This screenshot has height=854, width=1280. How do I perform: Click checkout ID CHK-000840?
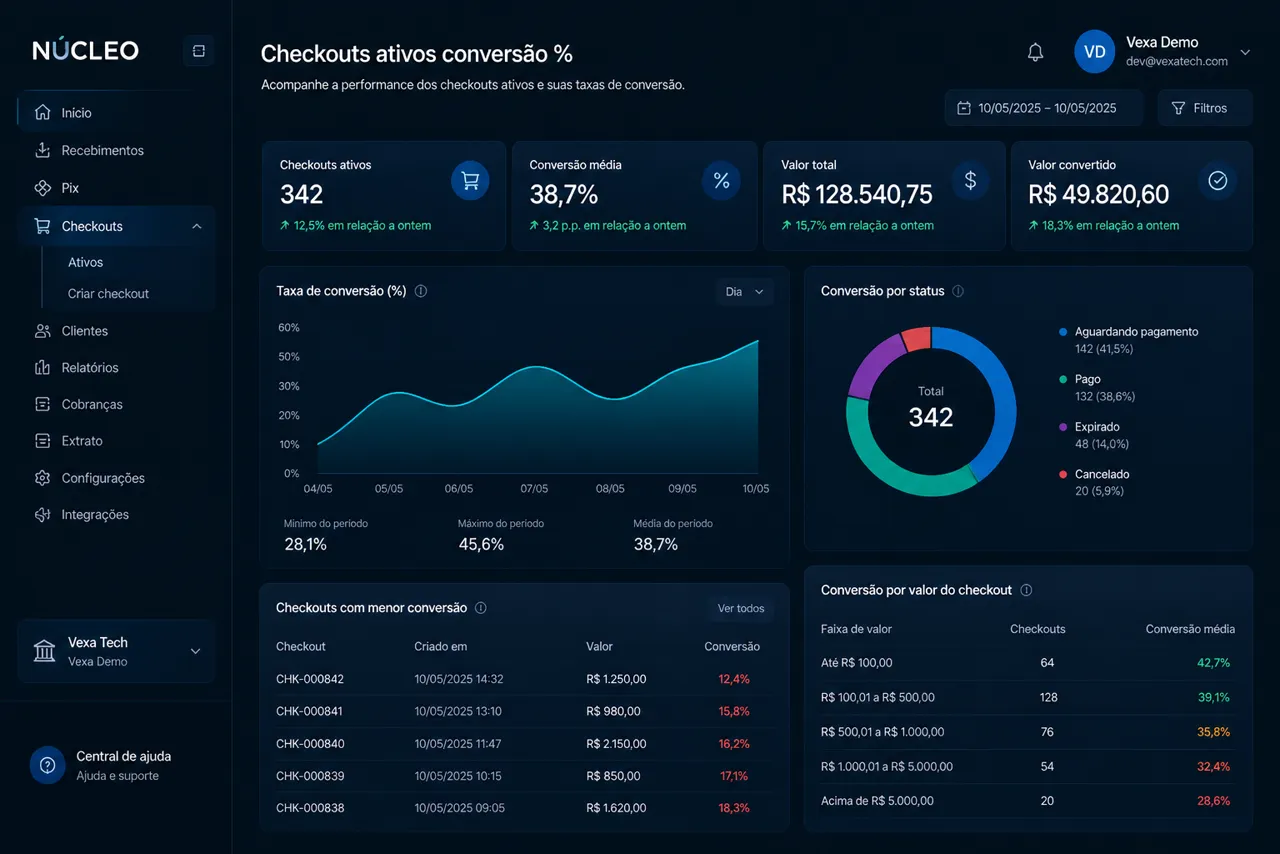(310, 744)
